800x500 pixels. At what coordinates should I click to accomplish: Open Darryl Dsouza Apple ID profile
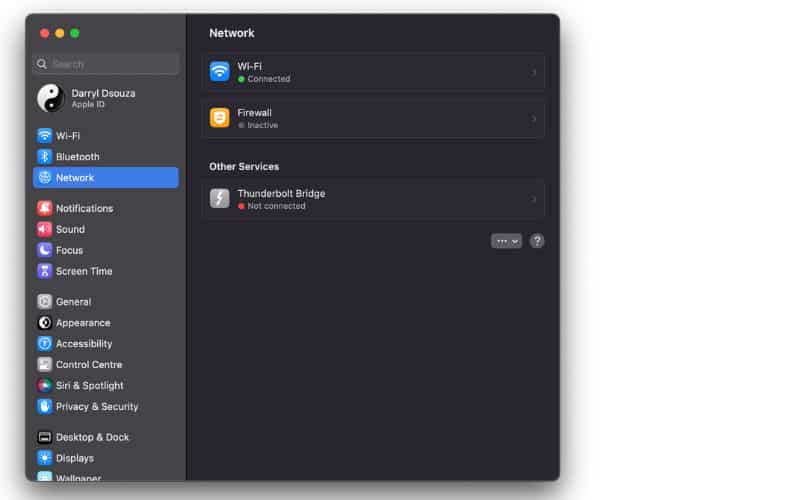pos(105,98)
